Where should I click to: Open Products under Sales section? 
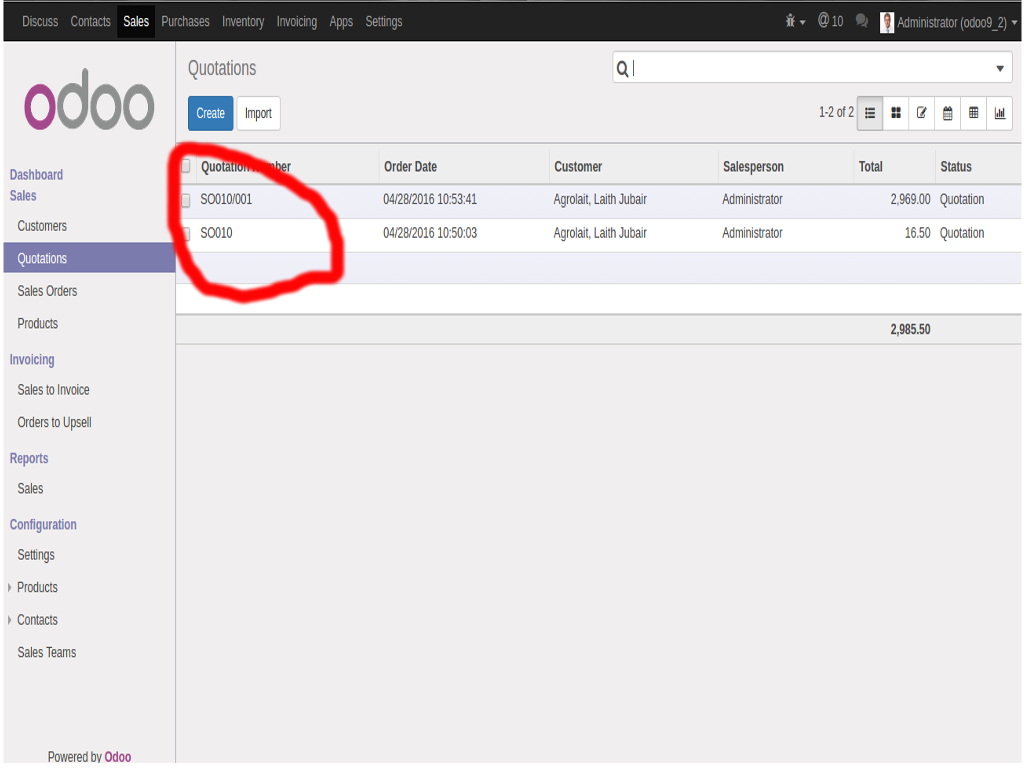37,324
